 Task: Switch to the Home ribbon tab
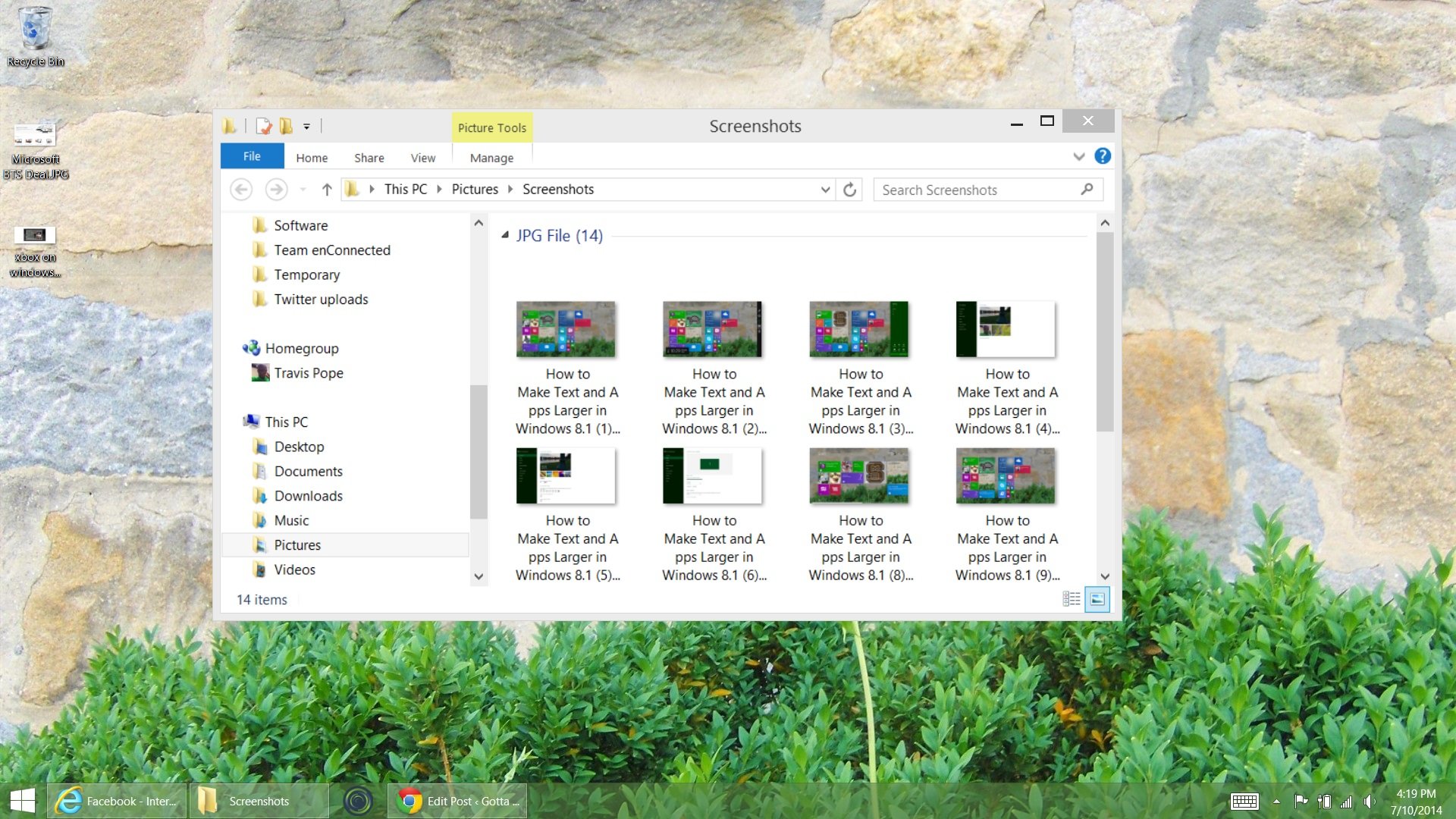312,158
